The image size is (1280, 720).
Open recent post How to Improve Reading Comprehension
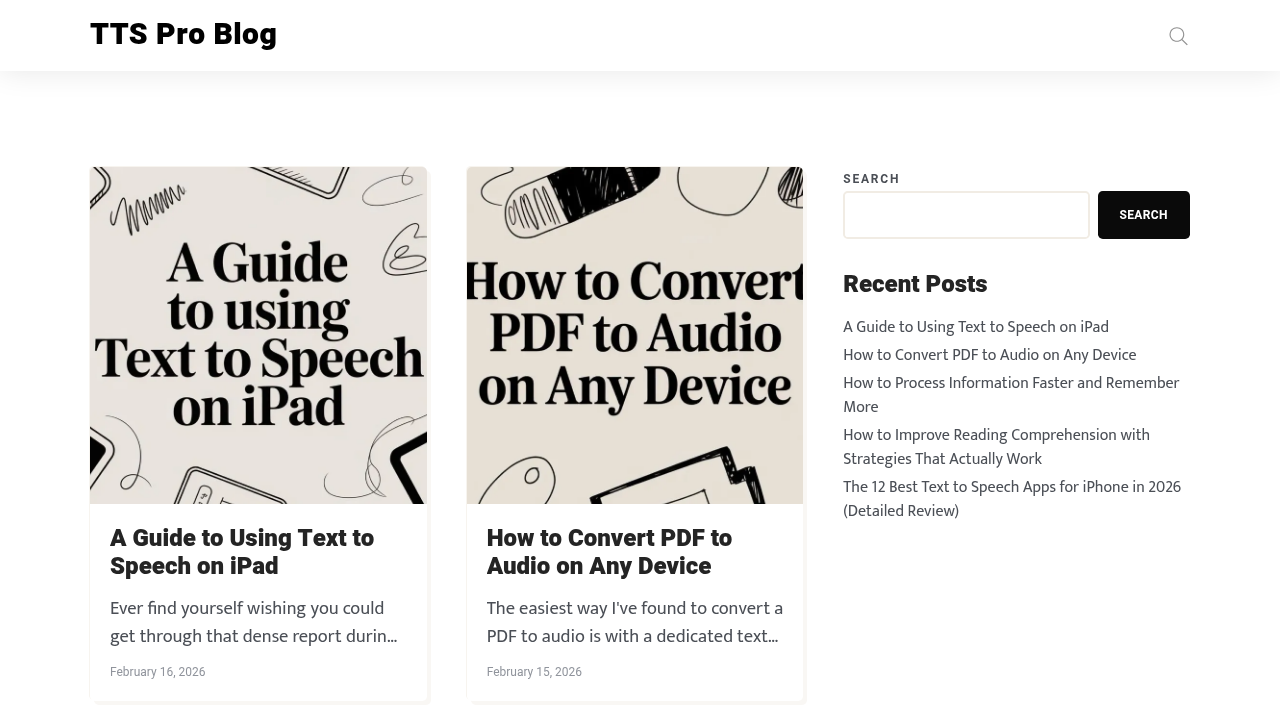click(x=996, y=447)
